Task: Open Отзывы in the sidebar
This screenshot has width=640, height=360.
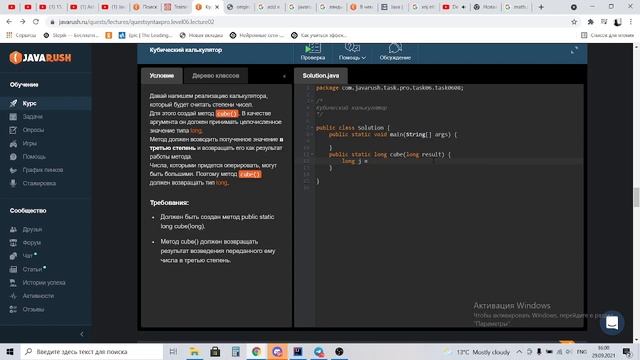Action: click(x=33, y=309)
